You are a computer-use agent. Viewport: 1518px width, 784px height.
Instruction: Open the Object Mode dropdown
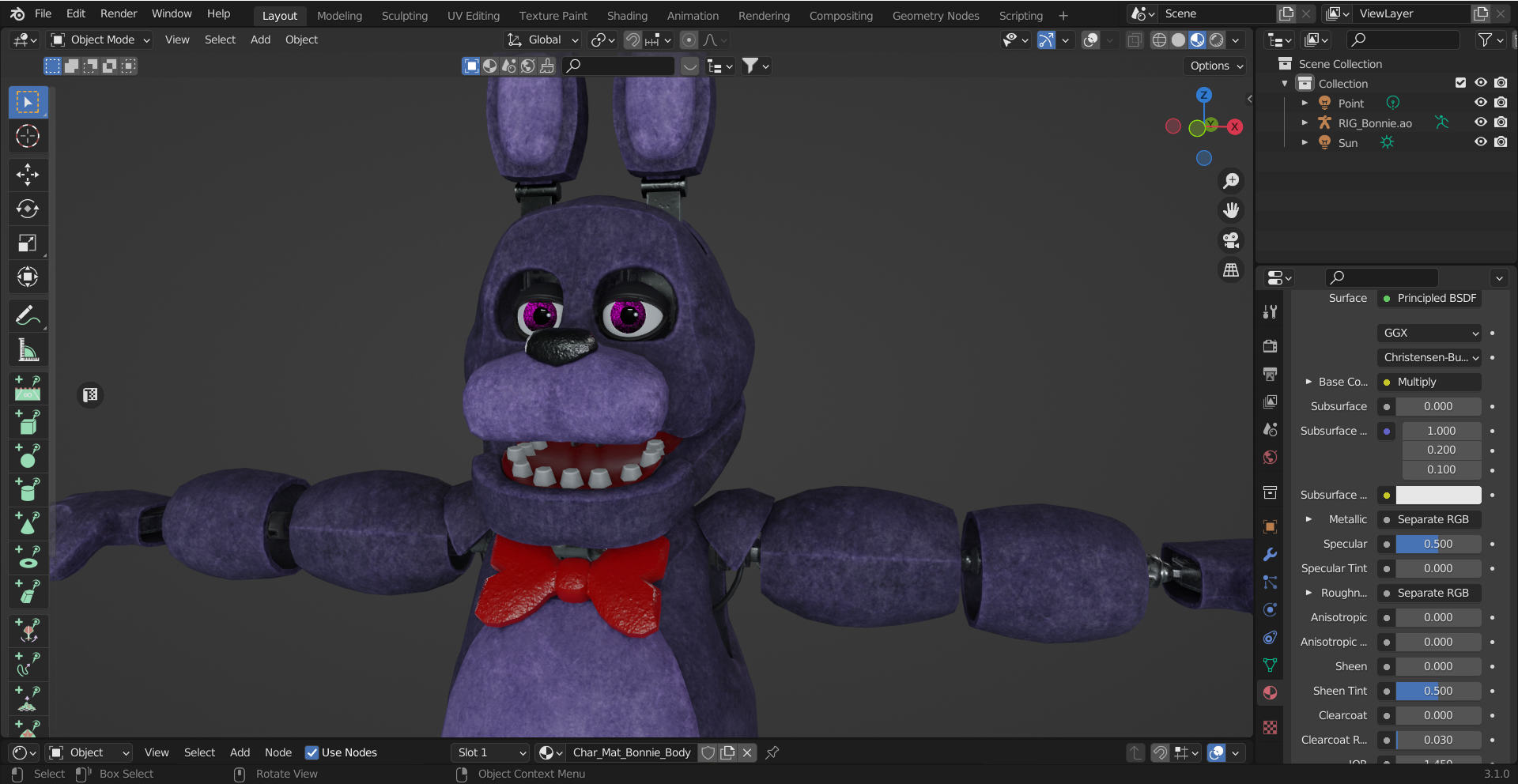pyautogui.click(x=100, y=40)
